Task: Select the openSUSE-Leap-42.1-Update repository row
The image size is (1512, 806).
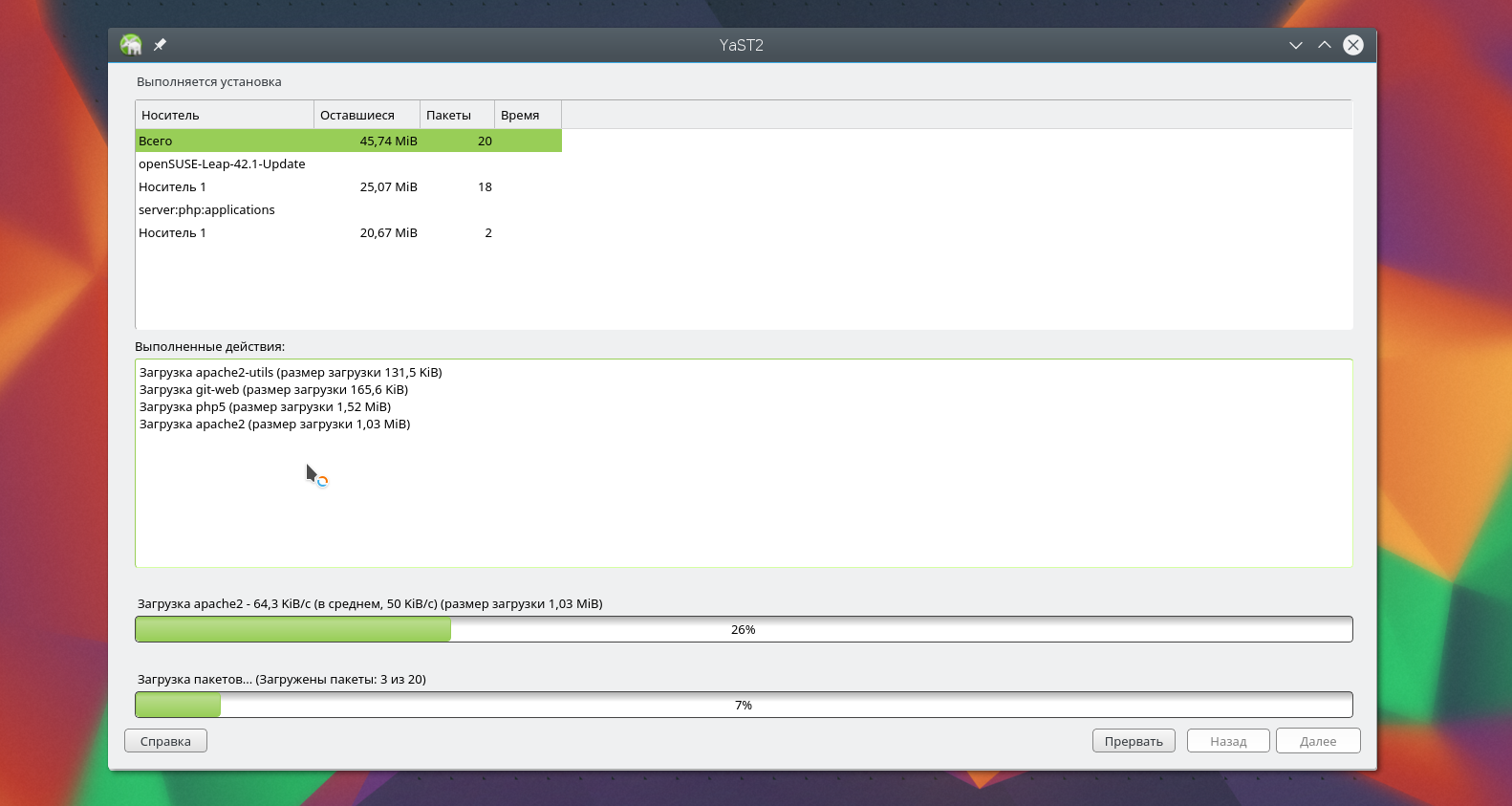Action: tap(222, 164)
